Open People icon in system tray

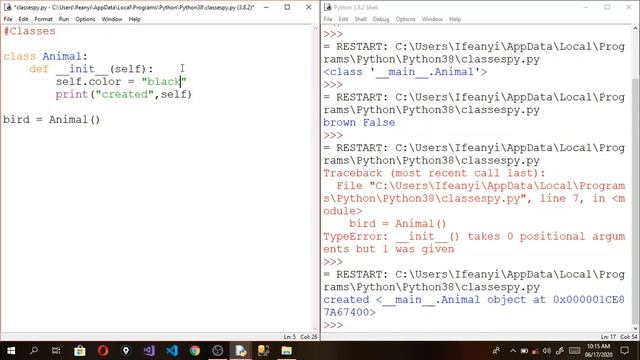click(x=496, y=351)
